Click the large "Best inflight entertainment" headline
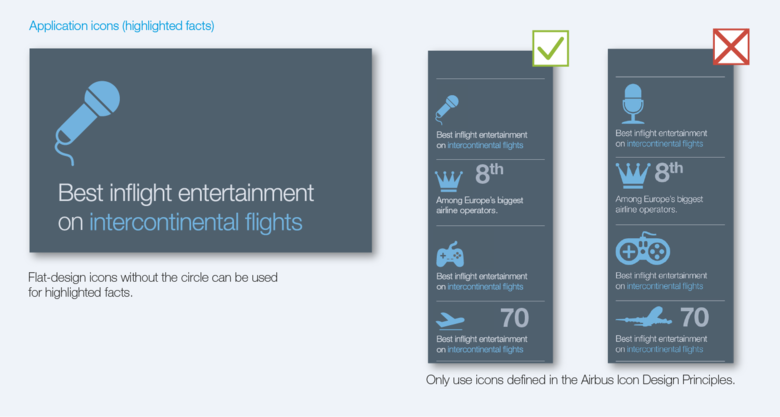The width and height of the screenshot is (780, 417). pos(186,191)
